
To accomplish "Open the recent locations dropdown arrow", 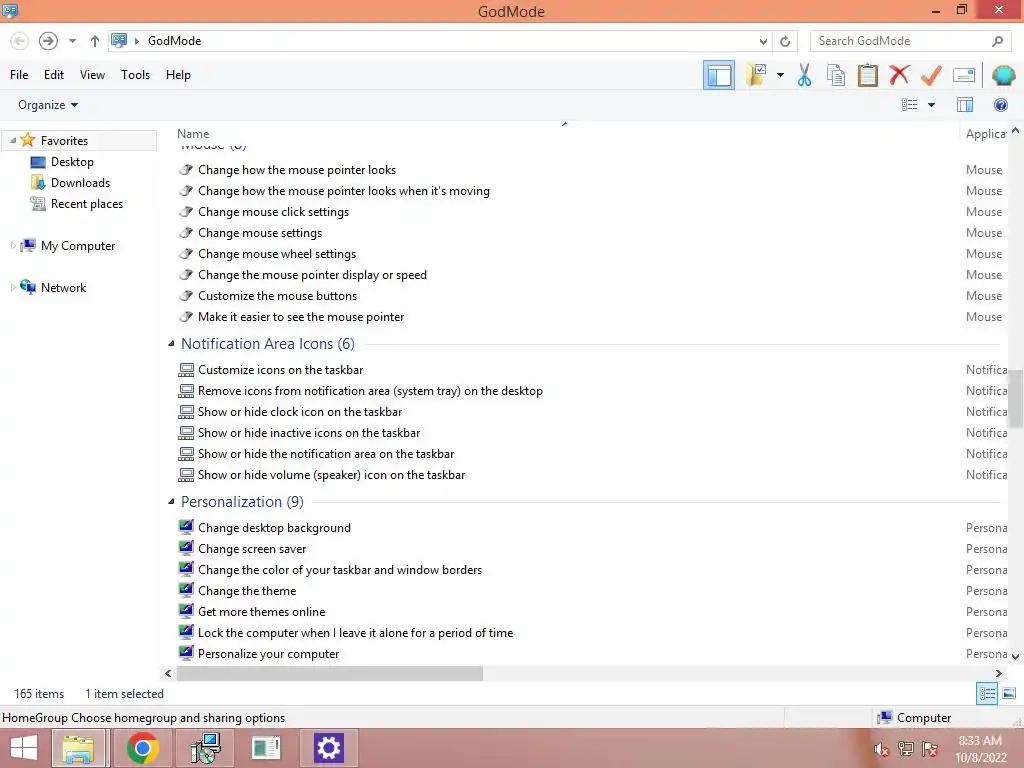I will coord(72,41).
